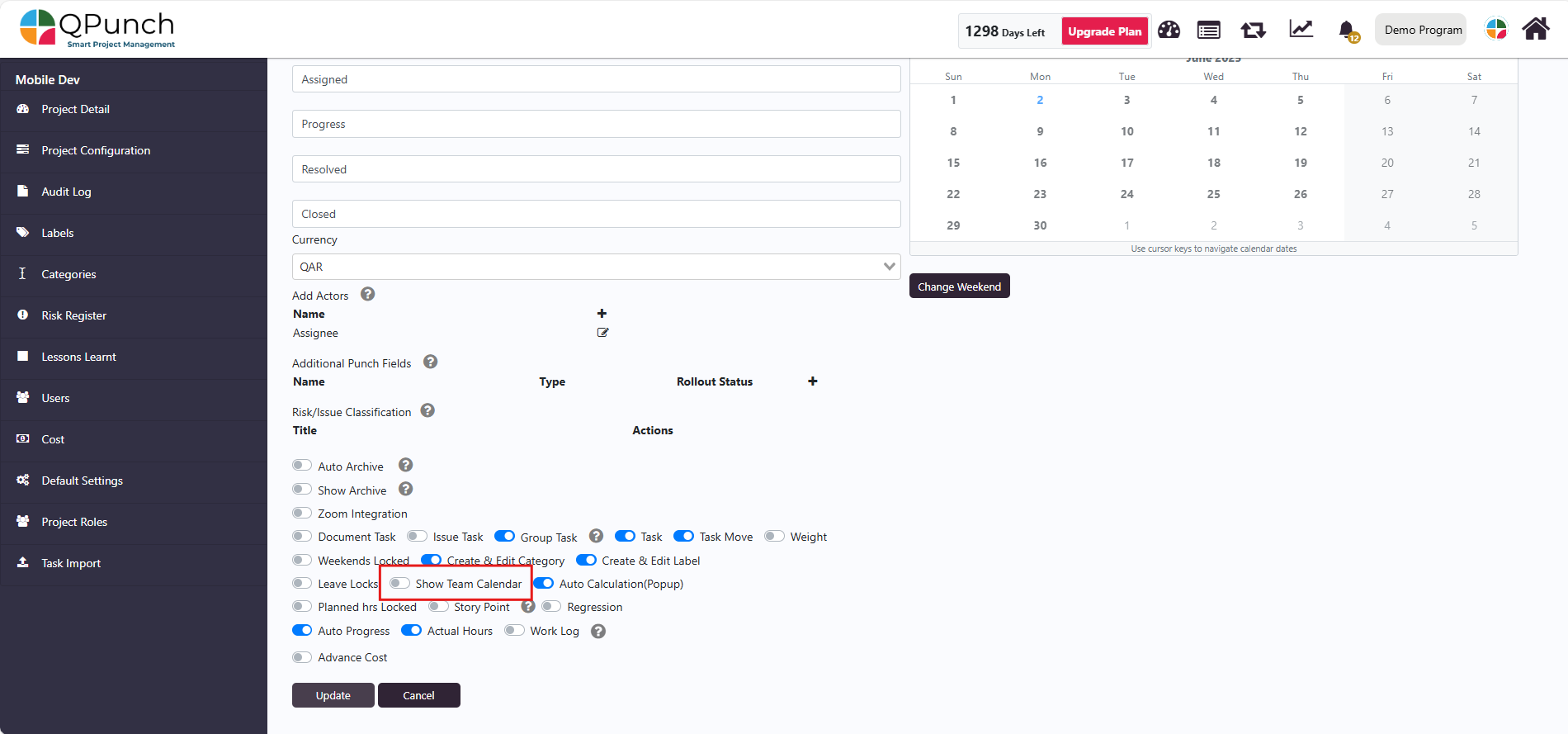The width and height of the screenshot is (1568, 734).
Task: Enable Document Task switch
Action: pos(302,537)
